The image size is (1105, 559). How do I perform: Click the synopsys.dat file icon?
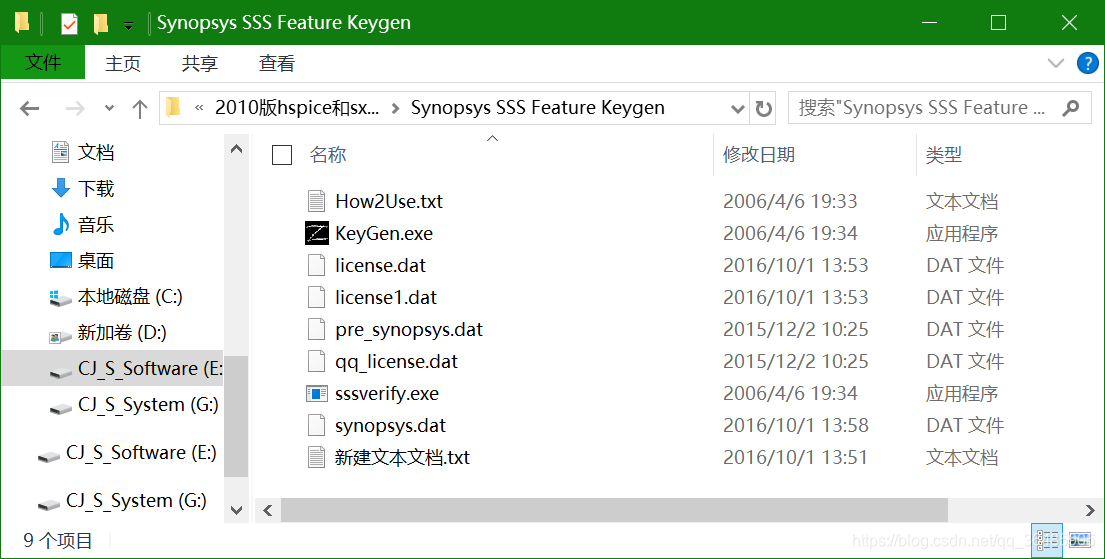(316, 426)
